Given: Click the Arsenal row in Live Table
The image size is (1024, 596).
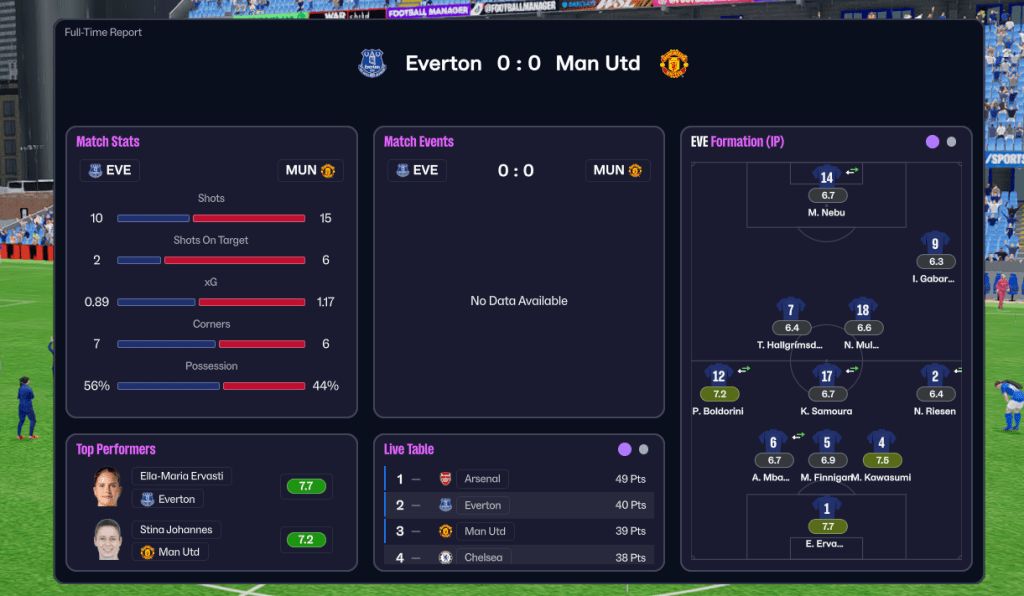Looking at the screenshot, I should coord(518,479).
